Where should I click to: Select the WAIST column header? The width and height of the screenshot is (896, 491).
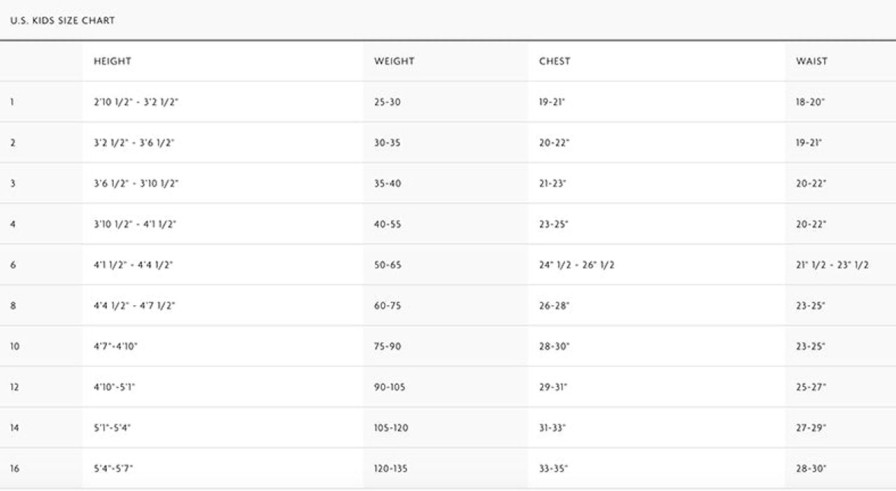pyautogui.click(x=811, y=61)
